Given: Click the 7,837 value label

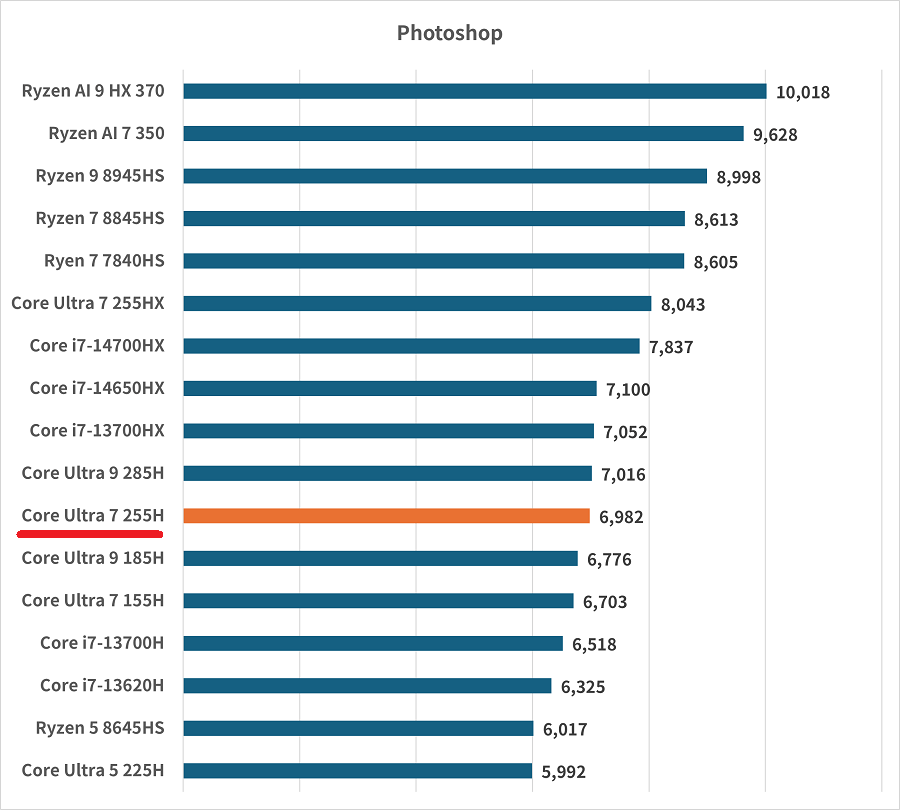Looking at the screenshot, I should [671, 347].
